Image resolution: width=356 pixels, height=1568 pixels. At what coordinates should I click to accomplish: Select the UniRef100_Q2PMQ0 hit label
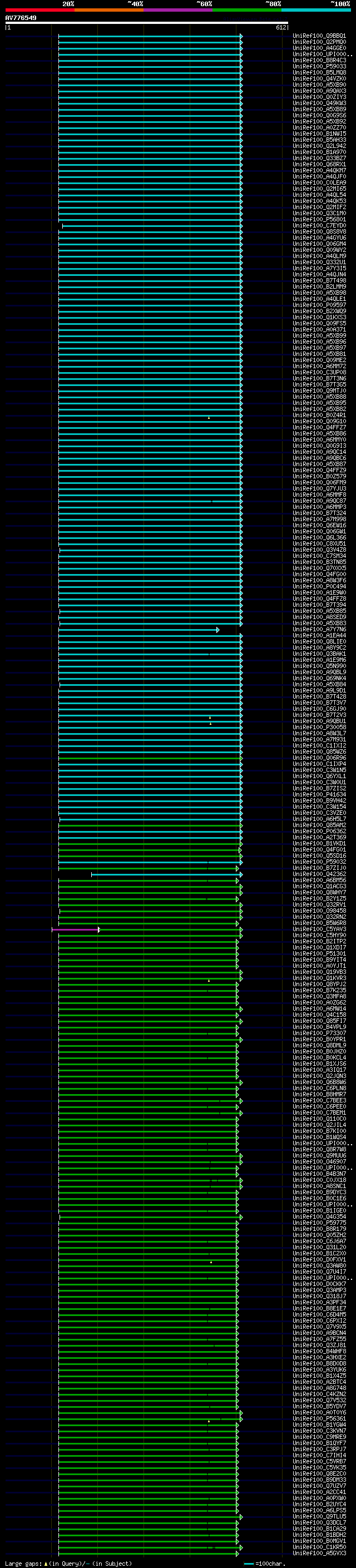pos(319,42)
